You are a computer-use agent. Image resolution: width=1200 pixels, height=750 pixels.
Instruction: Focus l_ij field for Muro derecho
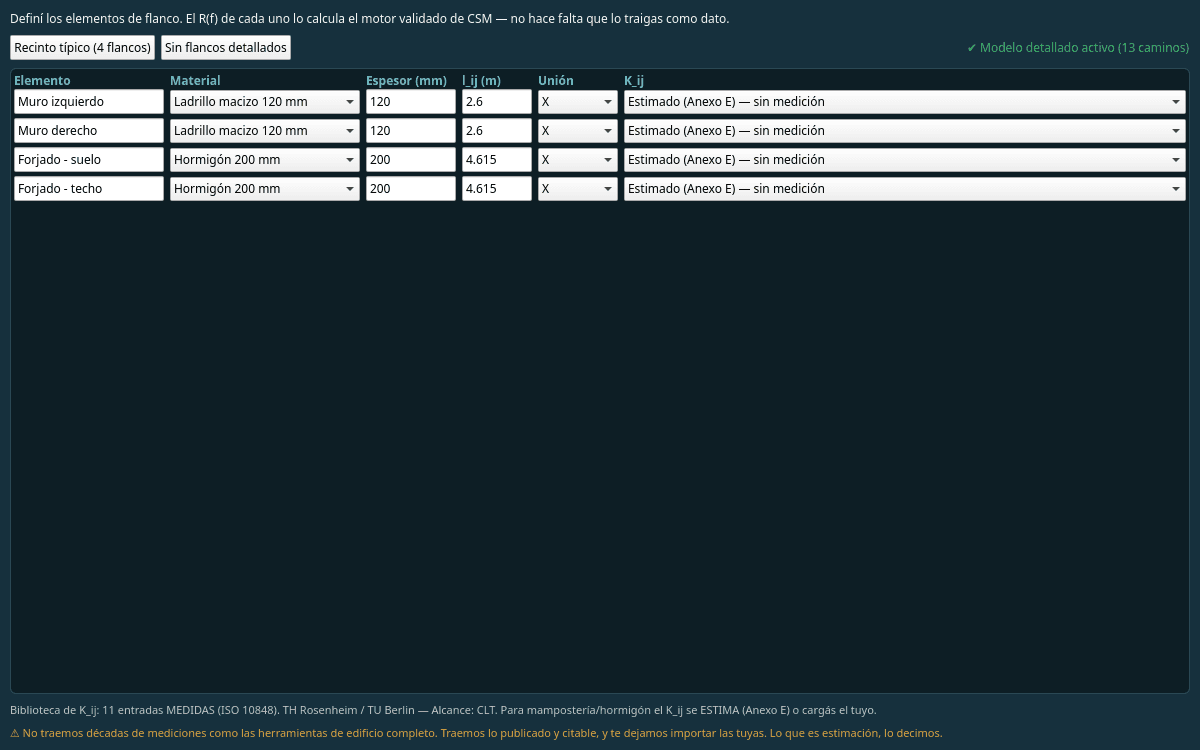[497, 130]
